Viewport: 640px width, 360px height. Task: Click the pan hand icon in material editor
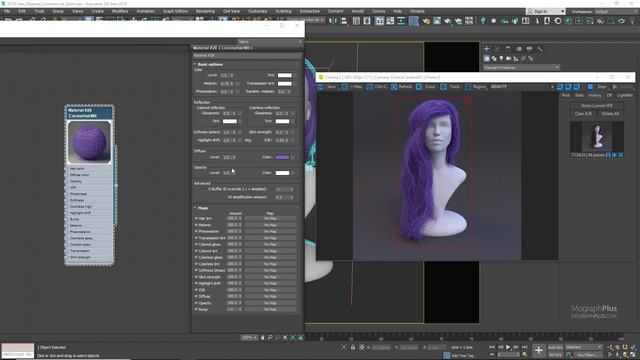point(262,338)
